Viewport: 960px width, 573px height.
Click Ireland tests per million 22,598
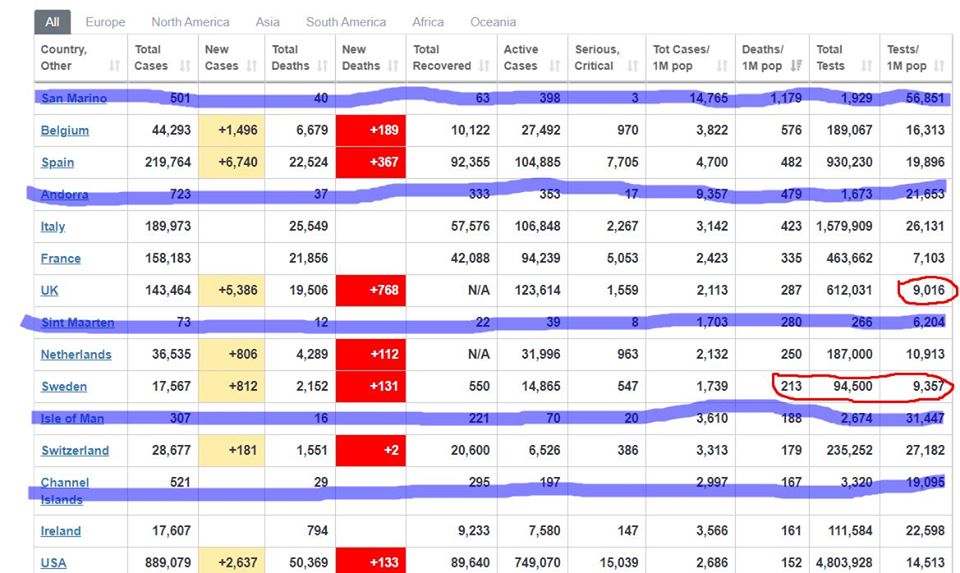(925, 531)
